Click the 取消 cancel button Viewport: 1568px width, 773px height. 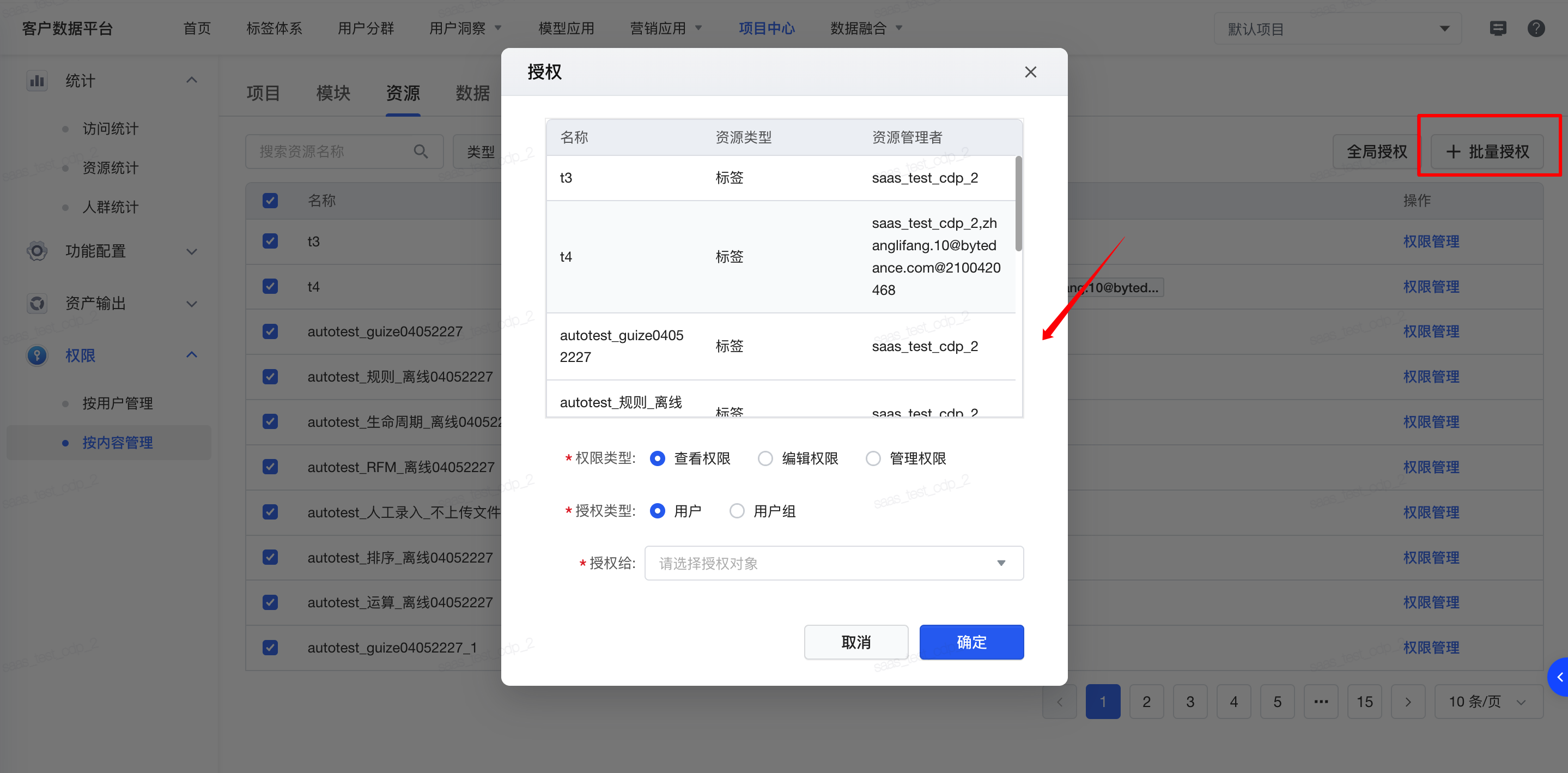point(855,642)
